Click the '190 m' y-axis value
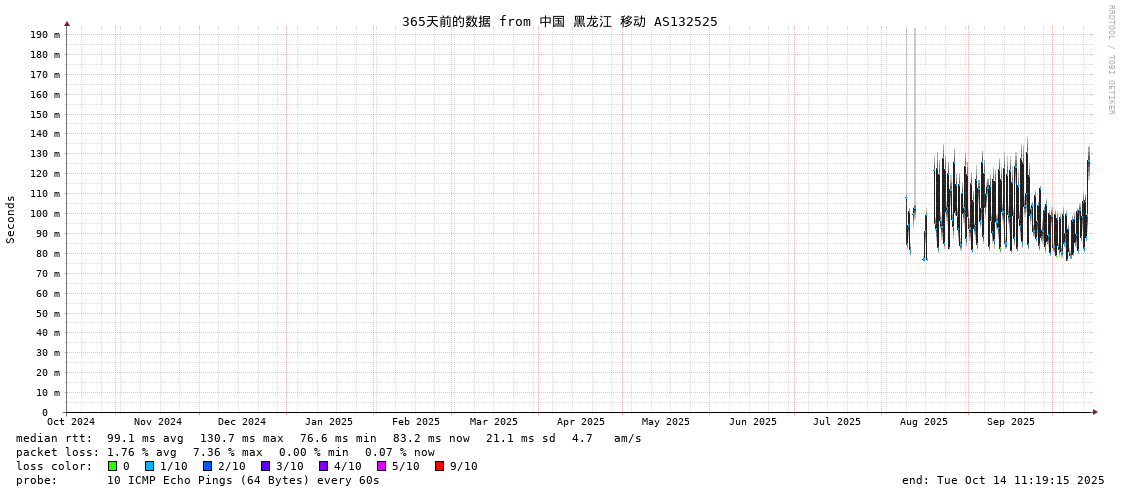This screenshot has width=1121, height=494. [x=45, y=34]
